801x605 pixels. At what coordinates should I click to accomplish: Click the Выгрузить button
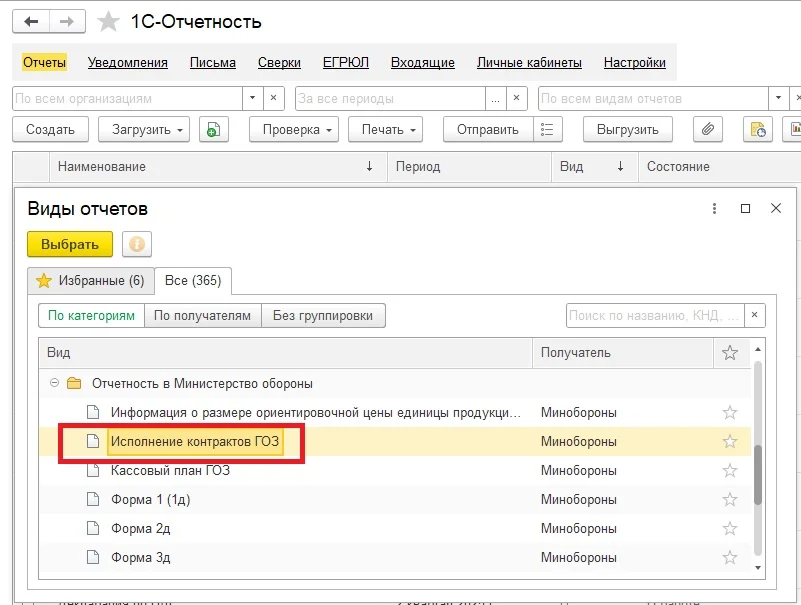click(x=628, y=130)
